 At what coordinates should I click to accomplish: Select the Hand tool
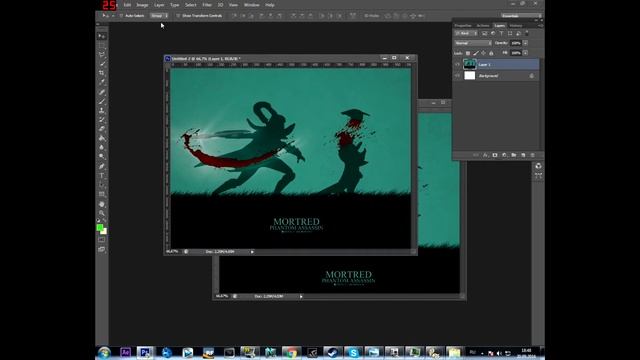(102, 204)
